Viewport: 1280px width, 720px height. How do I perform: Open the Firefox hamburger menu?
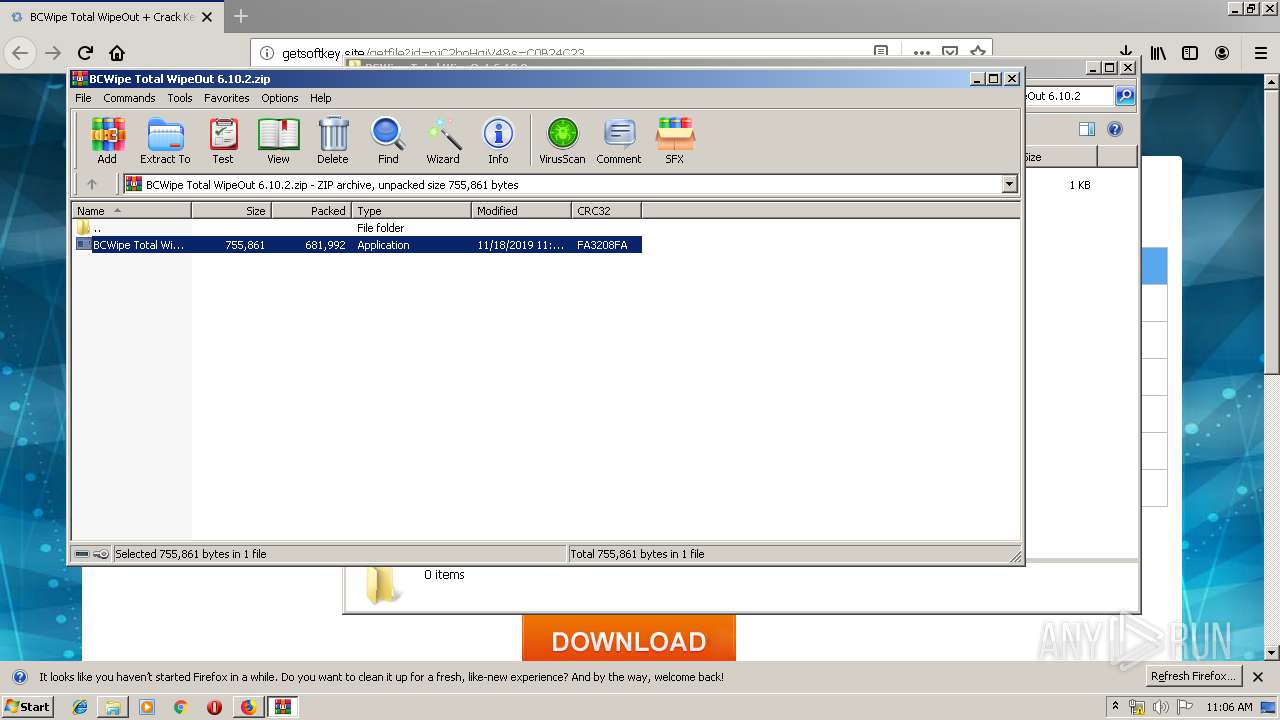[x=1260, y=53]
